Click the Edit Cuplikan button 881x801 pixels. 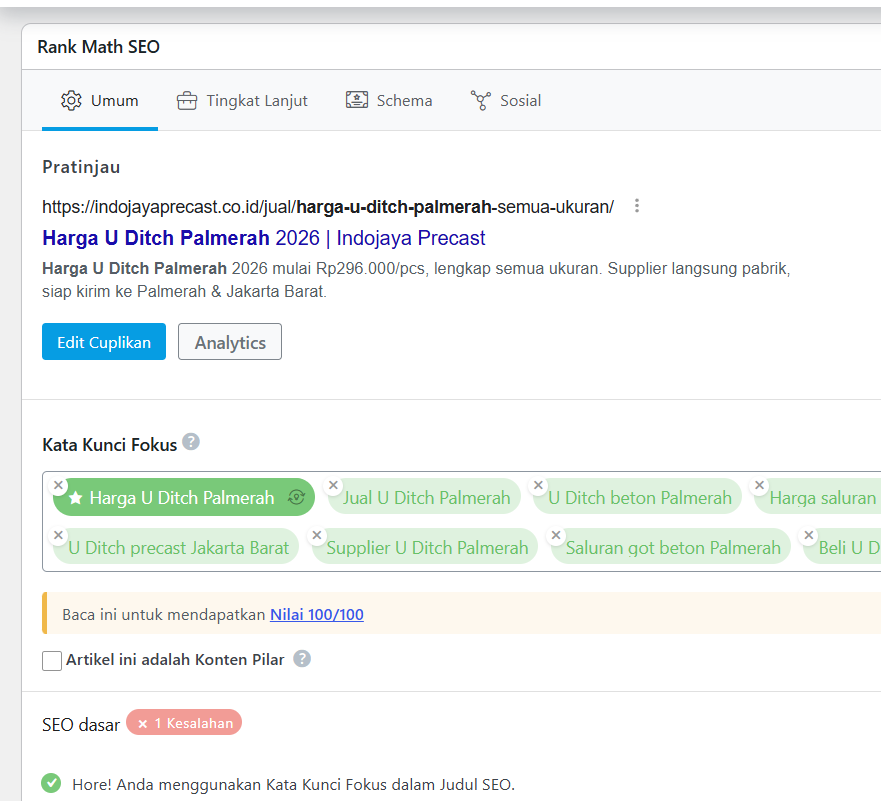[104, 342]
